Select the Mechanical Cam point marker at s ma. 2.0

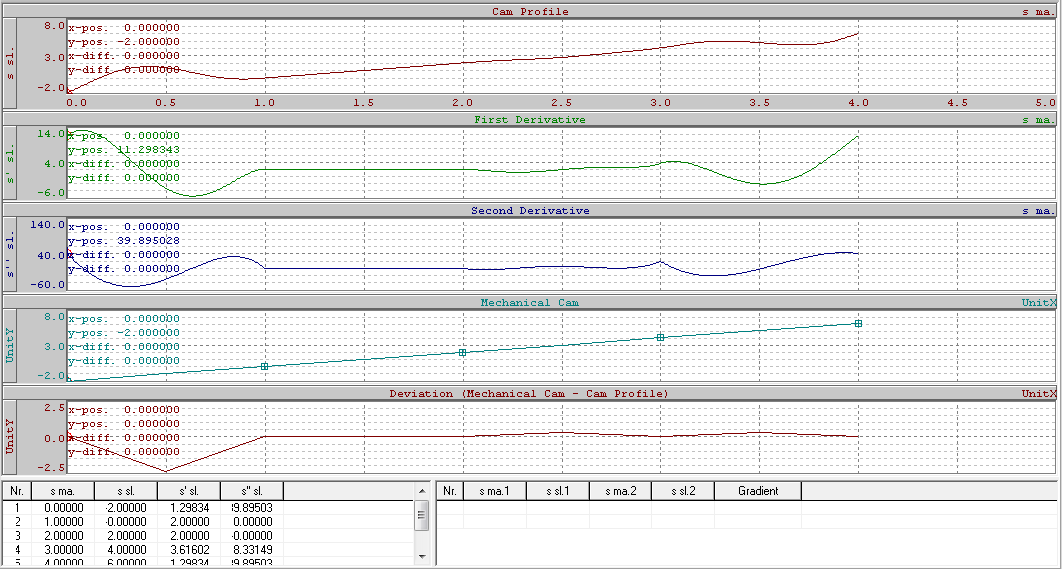point(463,352)
